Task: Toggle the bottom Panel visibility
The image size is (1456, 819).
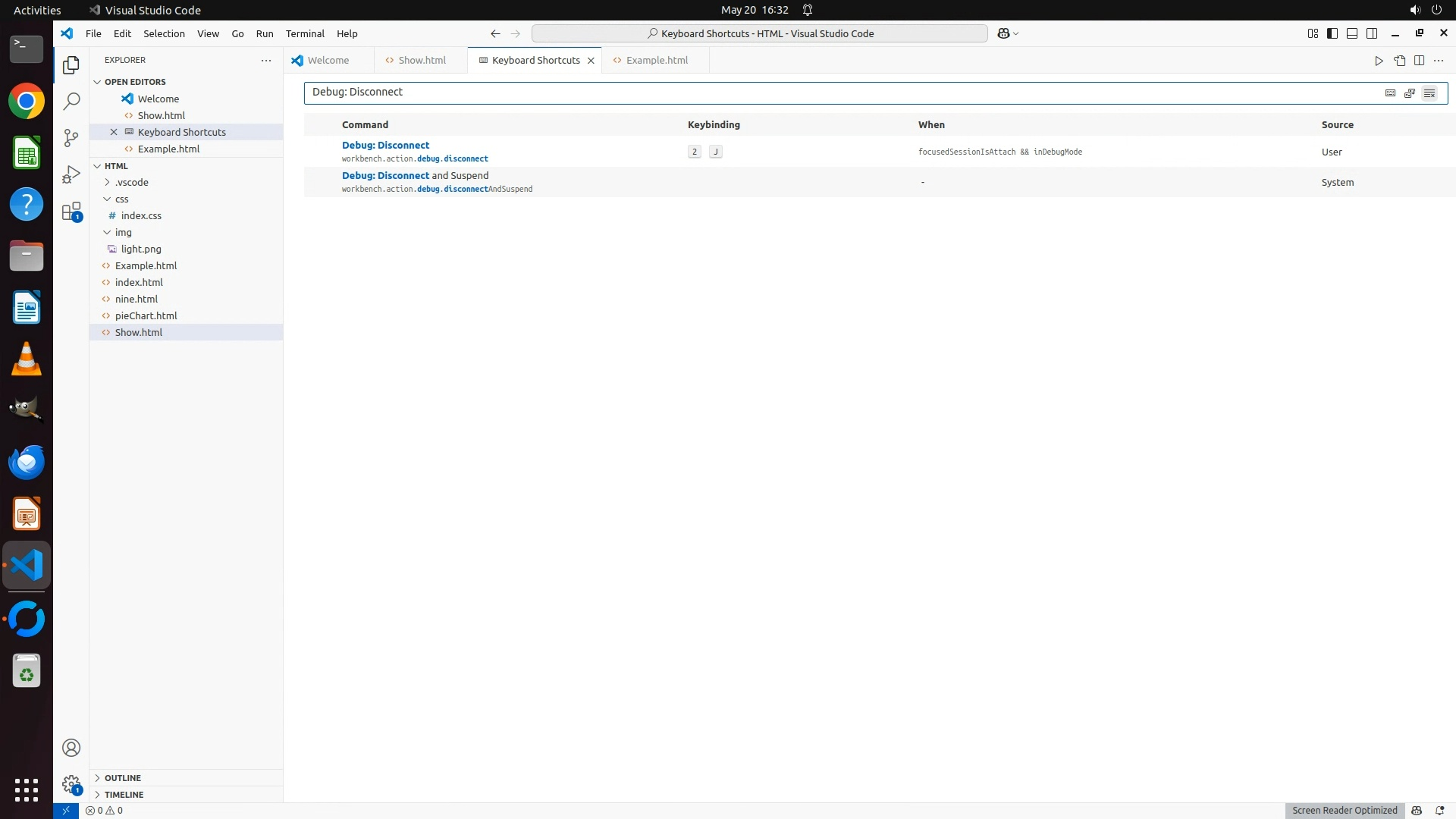Action: coord(1352,33)
